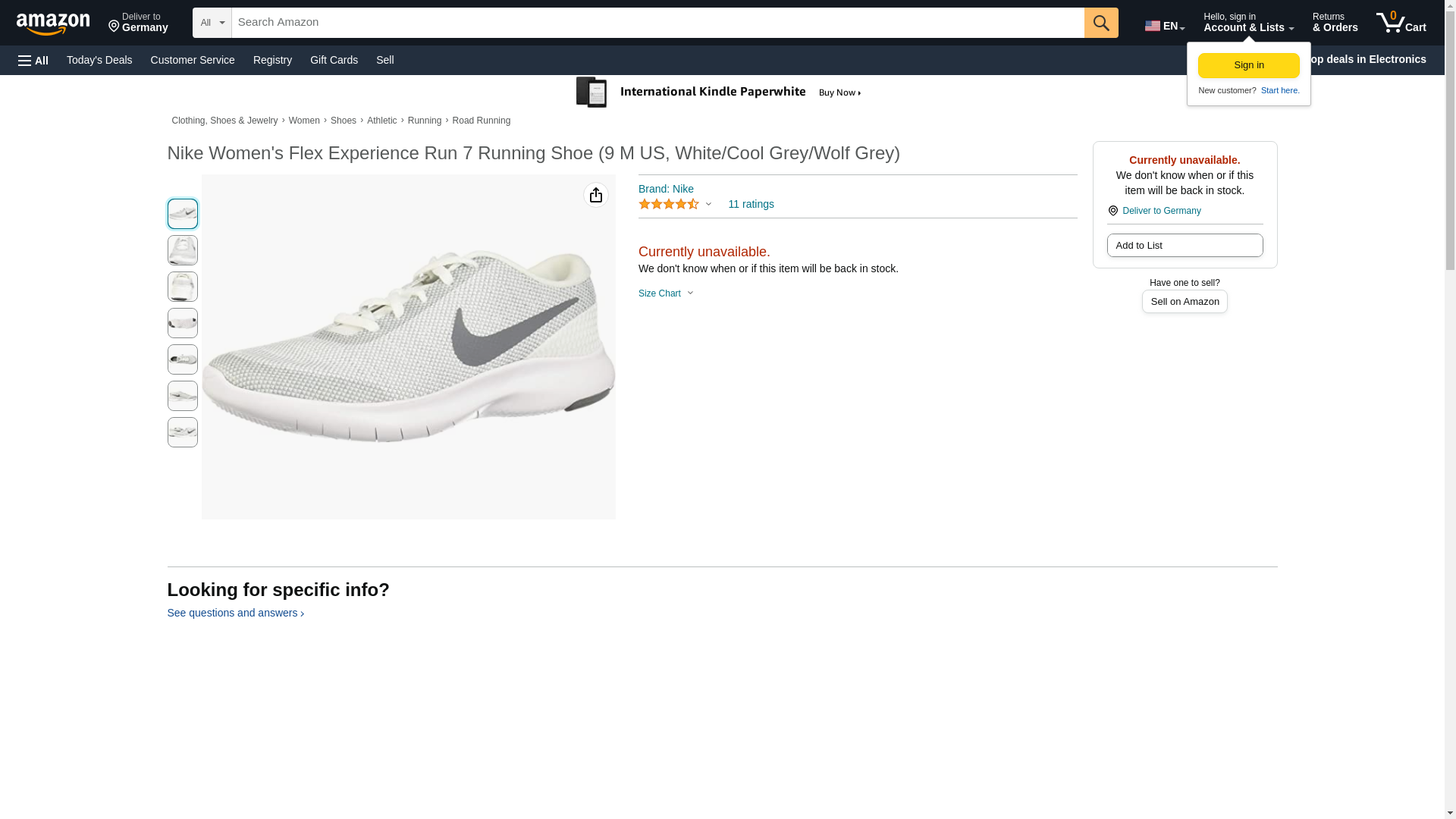The height and width of the screenshot is (819, 1456).
Task: Open the Gift Cards page
Action: 334,60
